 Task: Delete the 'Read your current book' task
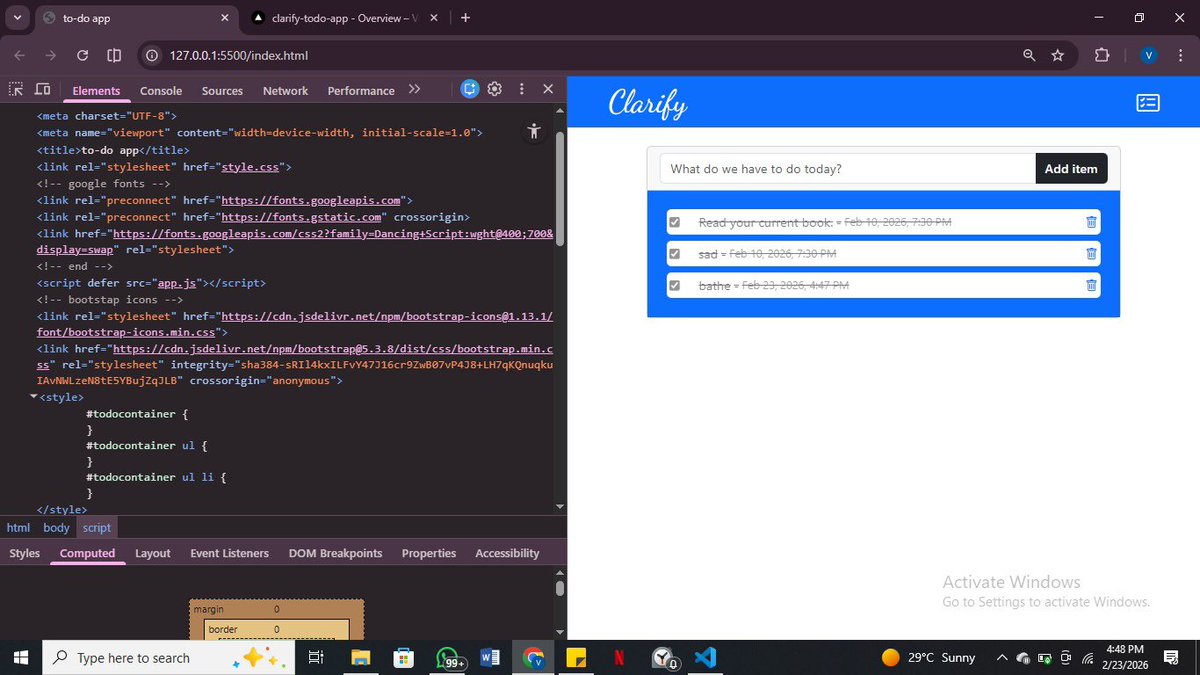(x=1091, y=222)
